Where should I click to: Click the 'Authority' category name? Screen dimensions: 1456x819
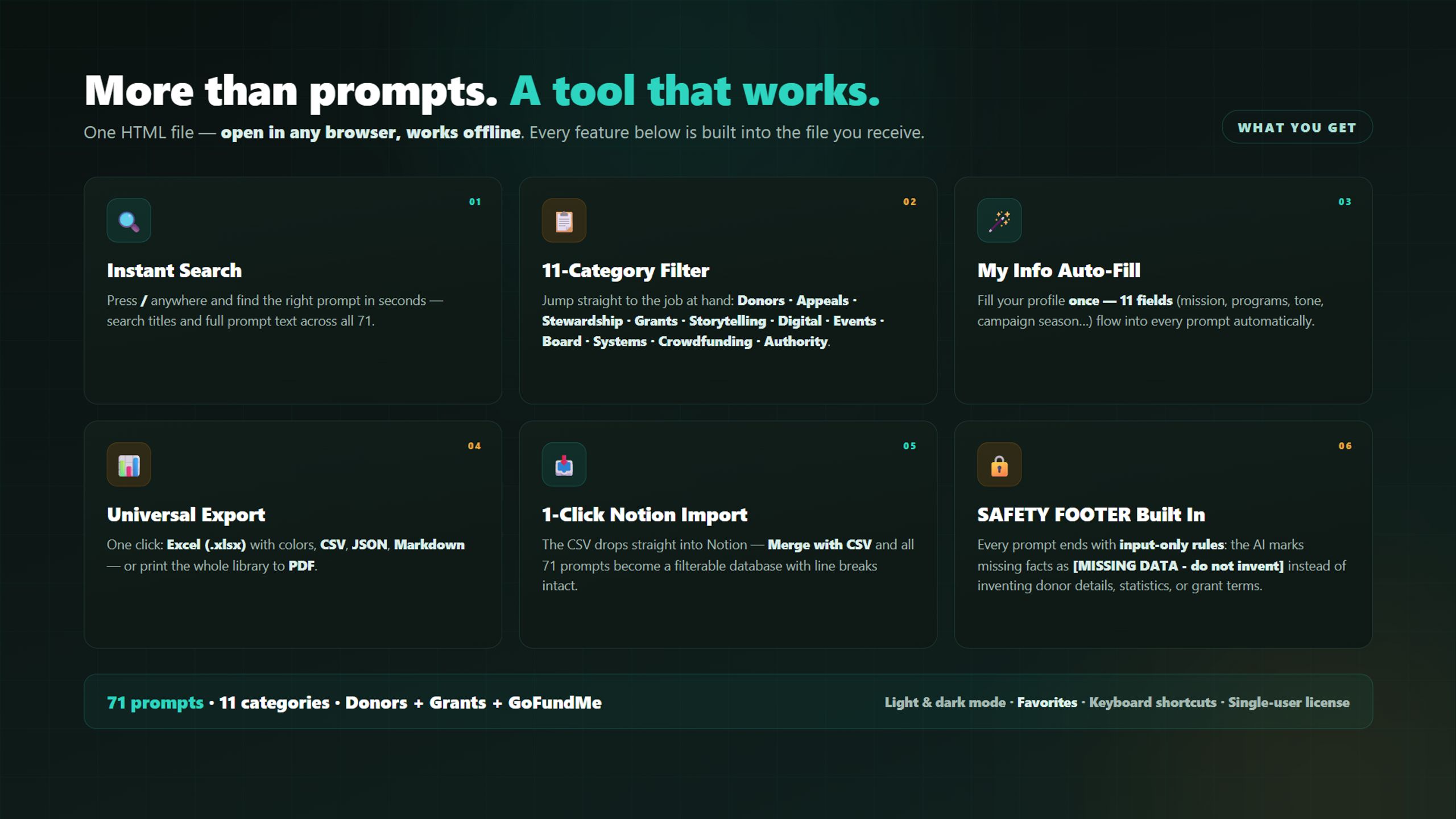click(795, 342)
